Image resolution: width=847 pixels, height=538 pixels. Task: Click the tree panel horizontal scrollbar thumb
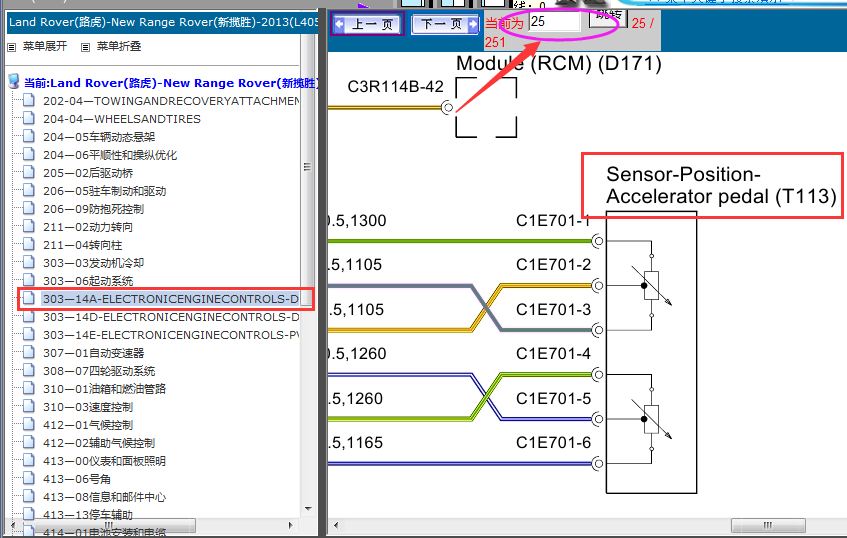[109, 525]
